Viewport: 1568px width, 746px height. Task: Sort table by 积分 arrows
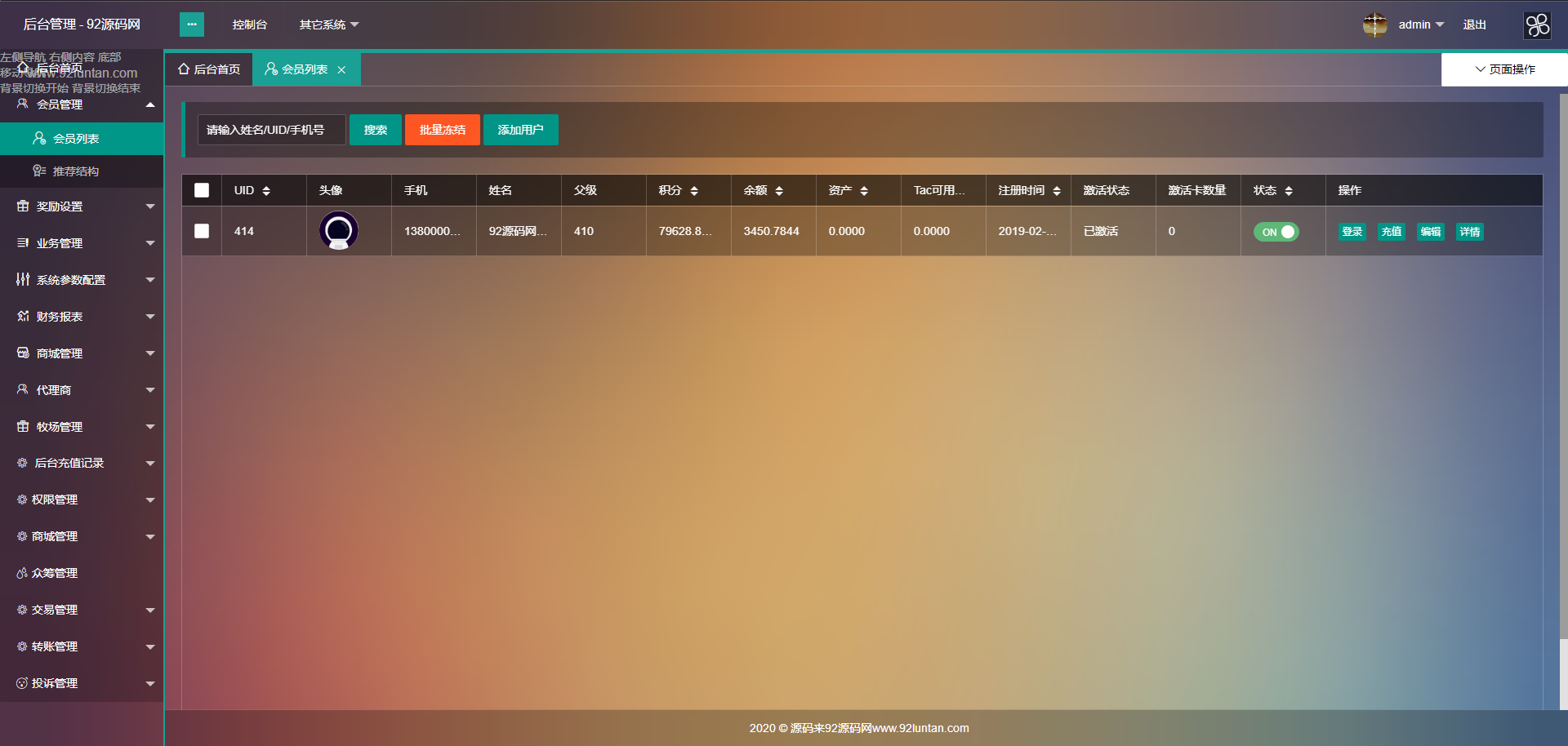click(694, 191)
